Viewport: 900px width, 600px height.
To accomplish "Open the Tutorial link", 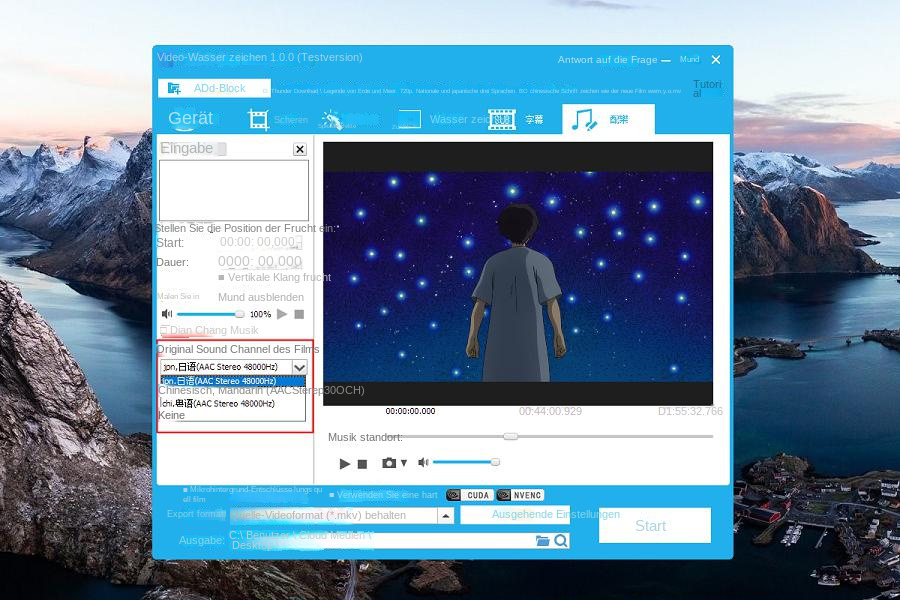I will (x=707, y=88).
